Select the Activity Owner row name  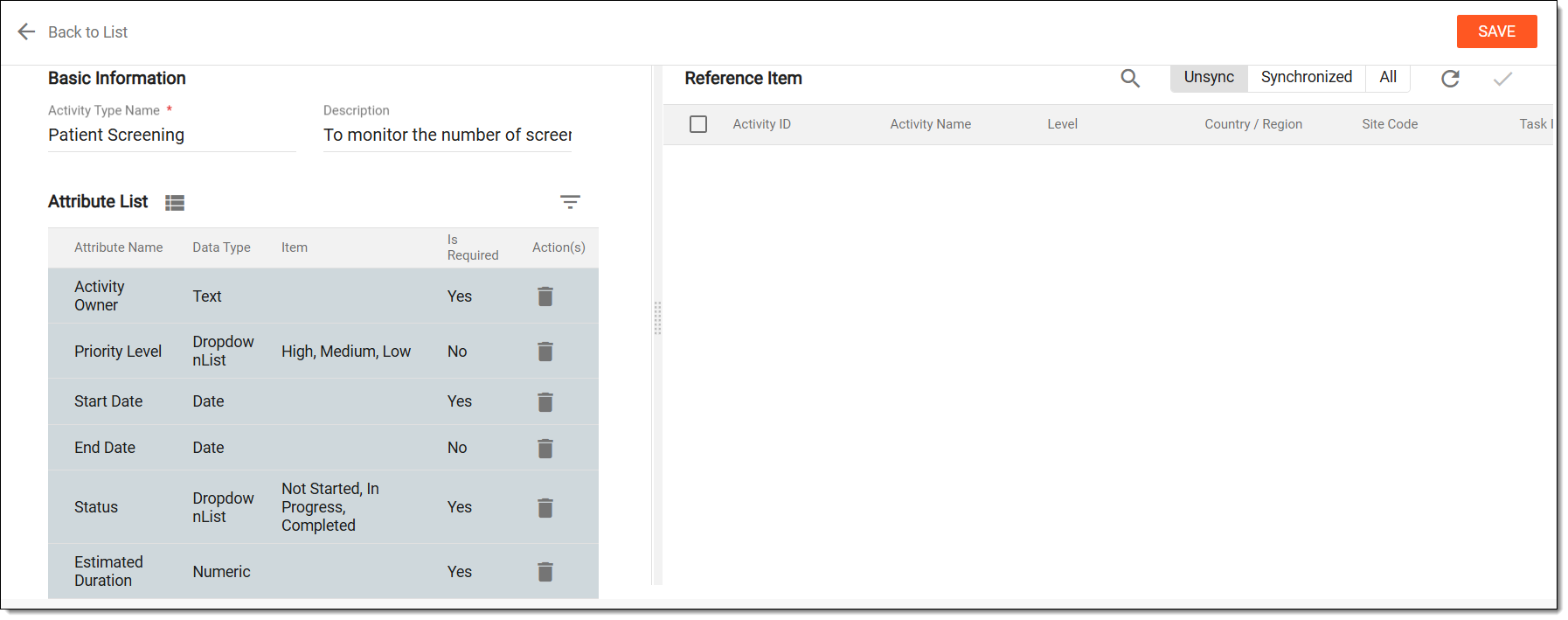[99, 296]
